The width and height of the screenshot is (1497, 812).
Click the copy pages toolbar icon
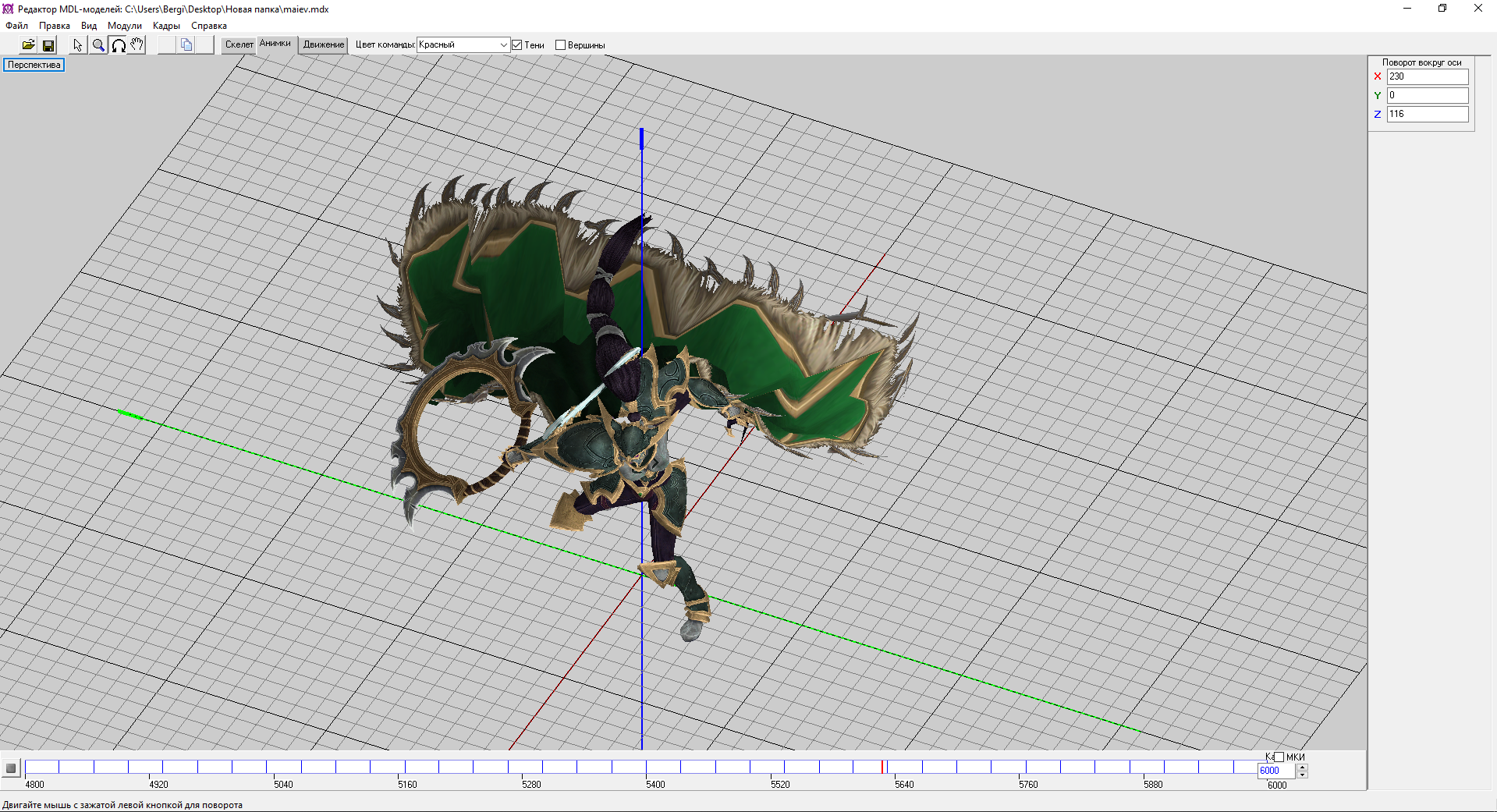click(186, 45)
